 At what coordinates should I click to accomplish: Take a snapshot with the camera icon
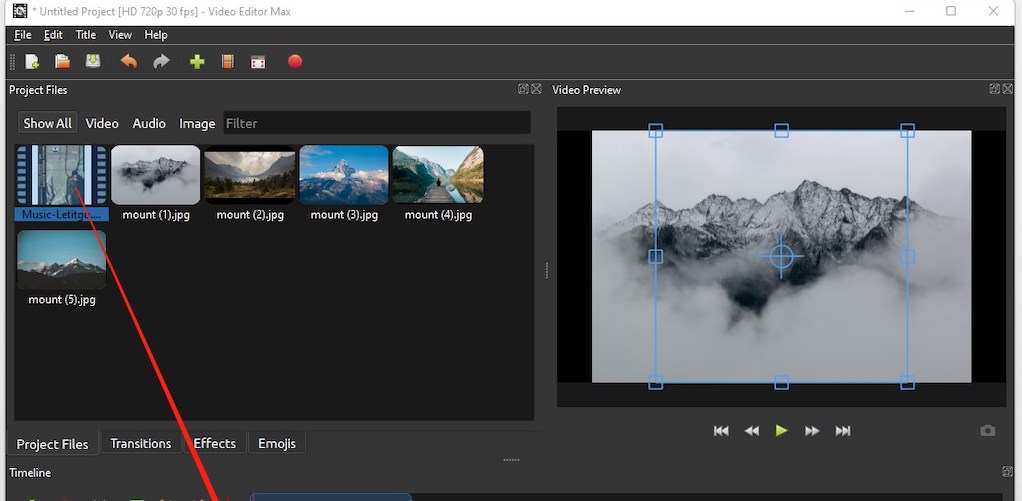[988, 431]
